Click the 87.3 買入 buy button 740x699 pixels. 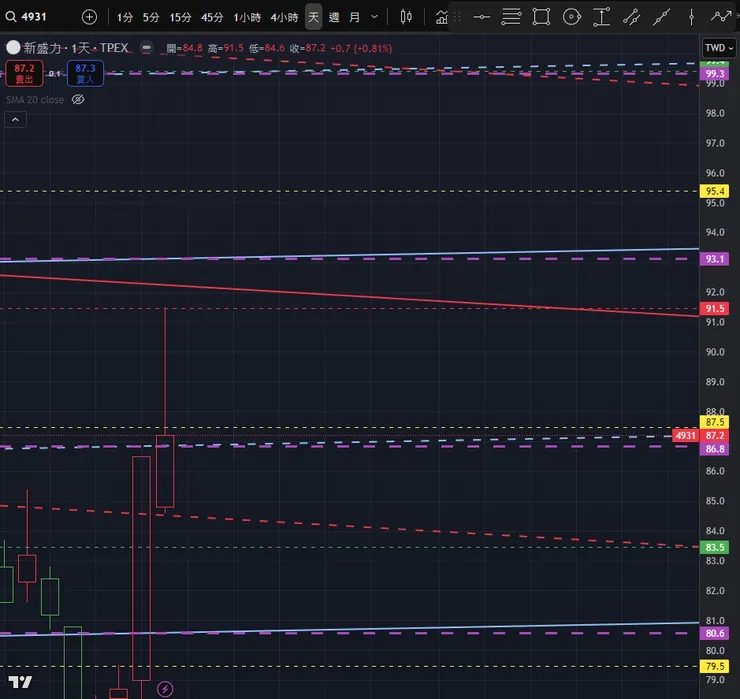tap(85, 74)
